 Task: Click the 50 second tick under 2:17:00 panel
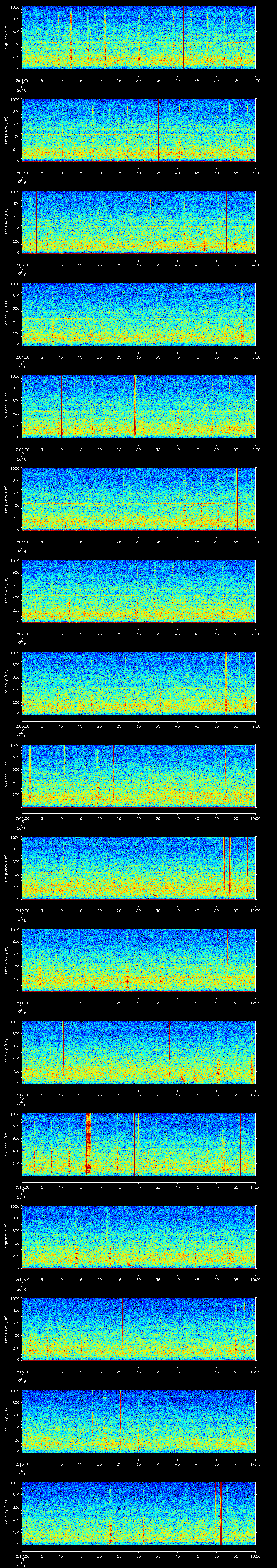point(216,1556)
